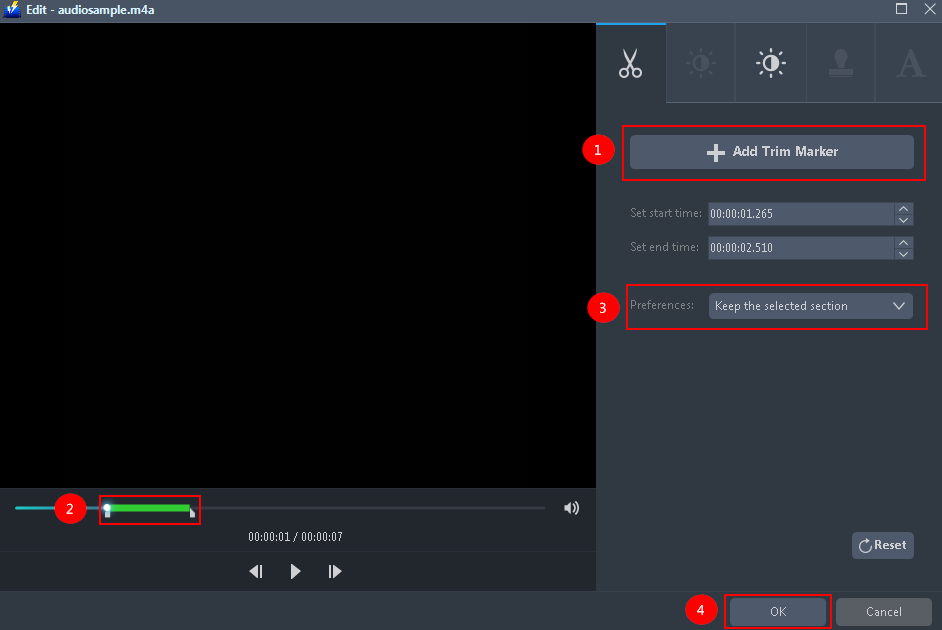The image size is (942, 630).
Task: Click the green trimmed section on timeline
Action: click(150, 509)
